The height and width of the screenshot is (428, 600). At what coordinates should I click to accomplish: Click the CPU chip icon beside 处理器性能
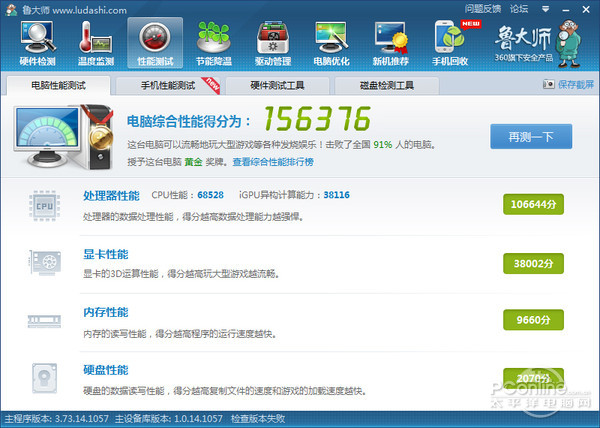tap(44, 206)
